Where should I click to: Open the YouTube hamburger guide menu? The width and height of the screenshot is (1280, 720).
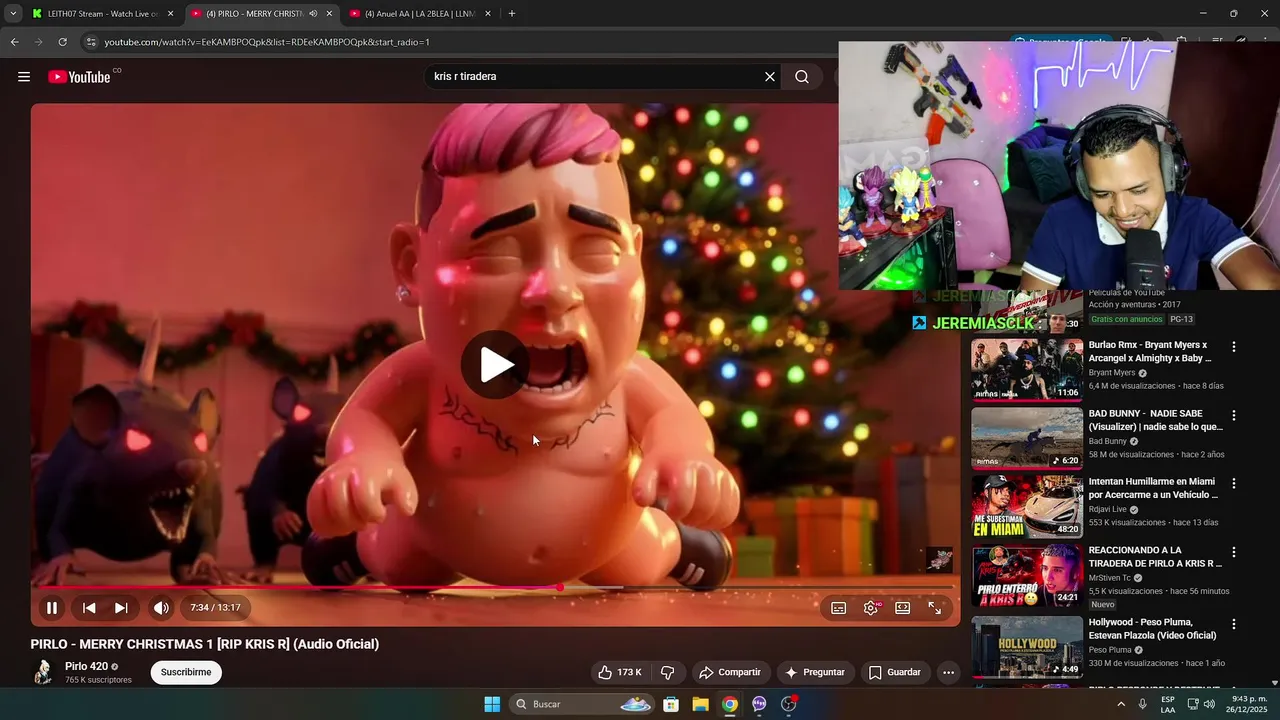pyautogui.click(x=24, y=77)
